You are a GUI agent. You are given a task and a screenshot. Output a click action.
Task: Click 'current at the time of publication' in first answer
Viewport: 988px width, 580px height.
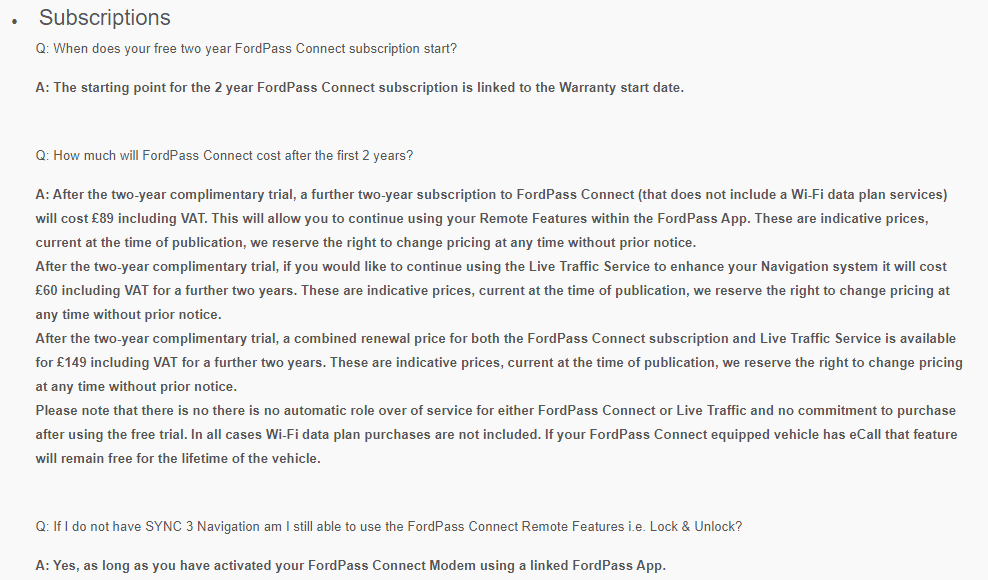coord(139,243)
